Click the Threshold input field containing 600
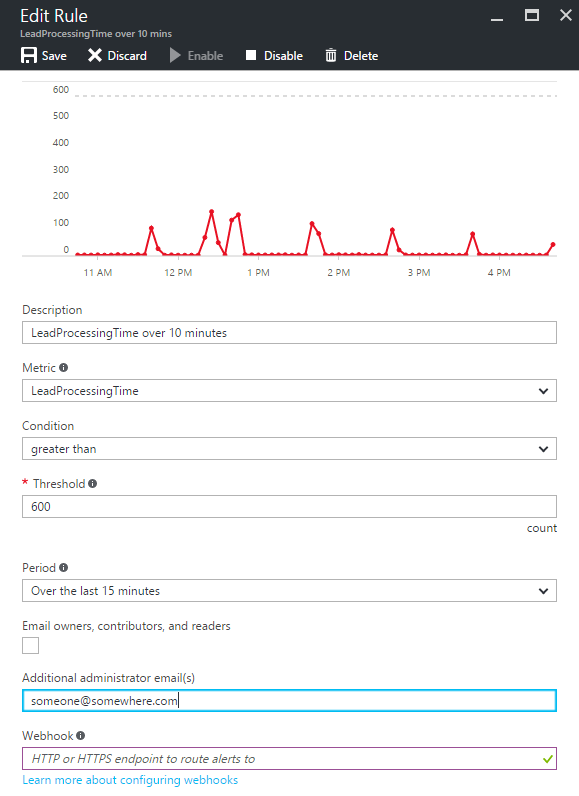Screen dimensions: 579x796 click(x=289, y=507)
